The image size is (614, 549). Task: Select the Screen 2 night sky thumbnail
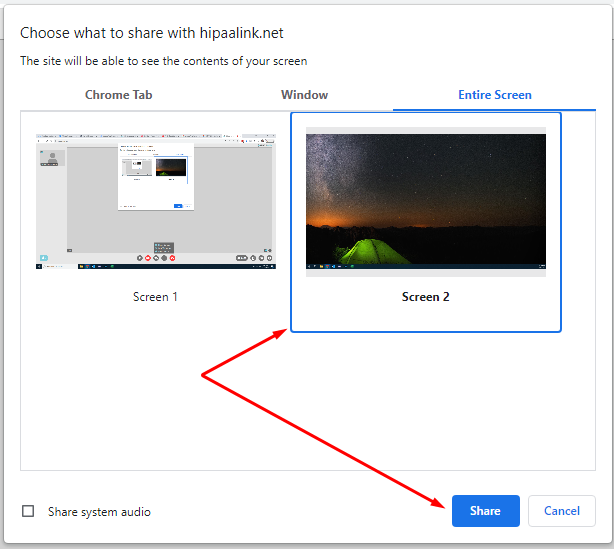coord(426,200)
